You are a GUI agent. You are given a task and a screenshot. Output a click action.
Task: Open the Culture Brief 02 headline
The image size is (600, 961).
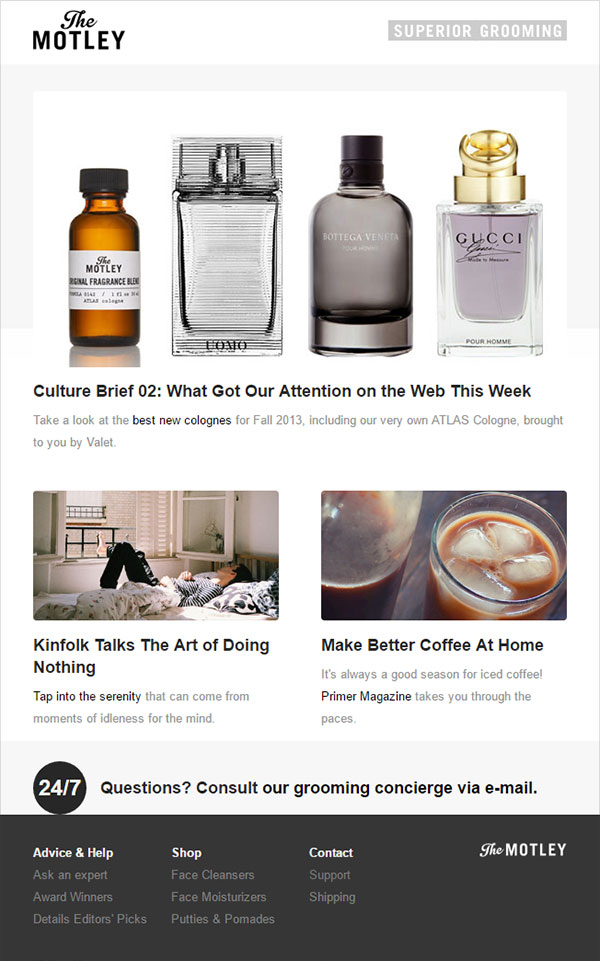tap(282, 391)
